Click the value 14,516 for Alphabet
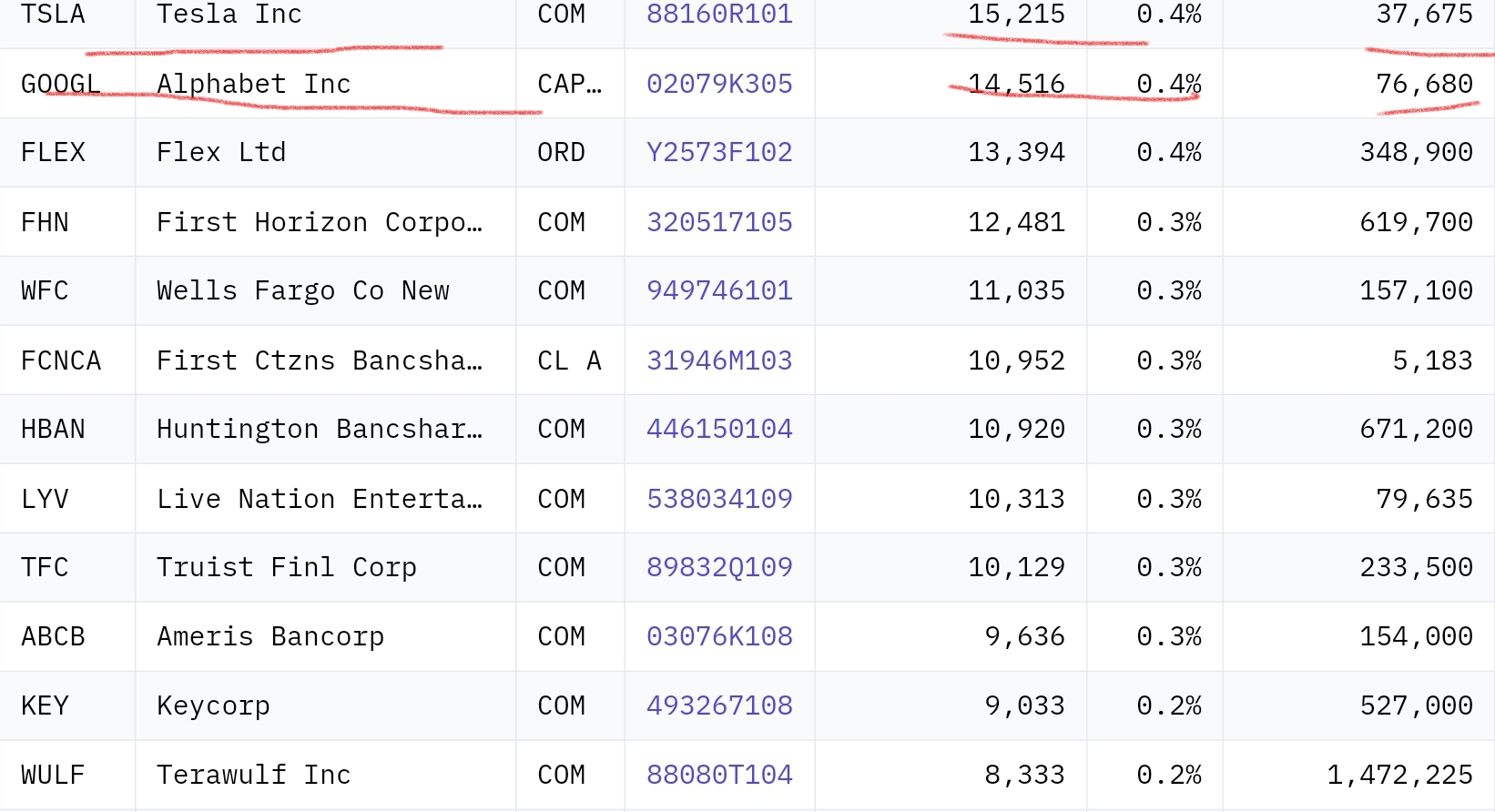1495x812 pixels. 1016,84
